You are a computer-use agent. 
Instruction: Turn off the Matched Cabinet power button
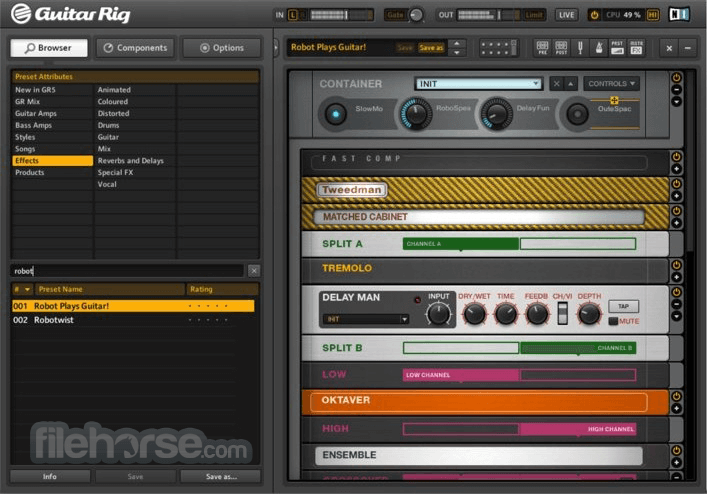click(x=676, y=211)
